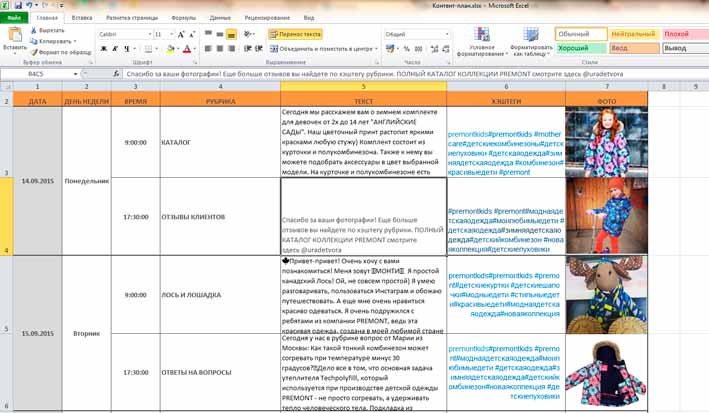The height and width of the screenshot is (413, 709).
Task: Apply Плохой cell style
Action: point(685,34)
